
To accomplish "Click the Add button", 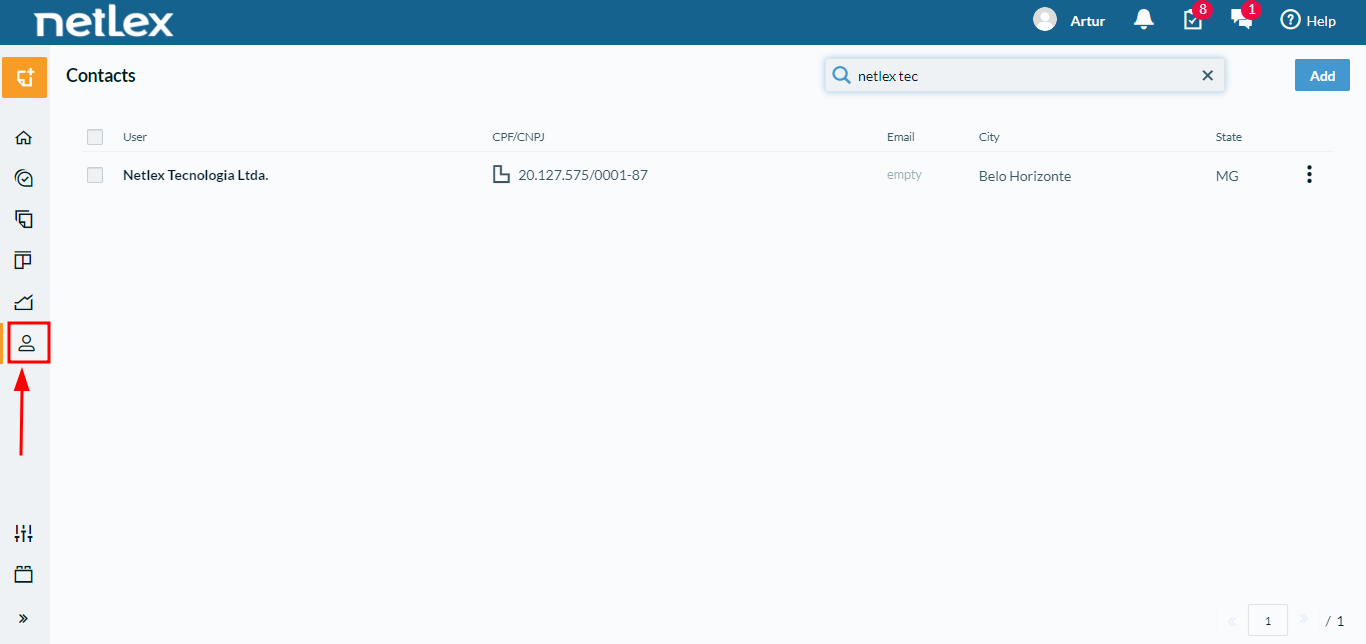I will (1322, 75).
